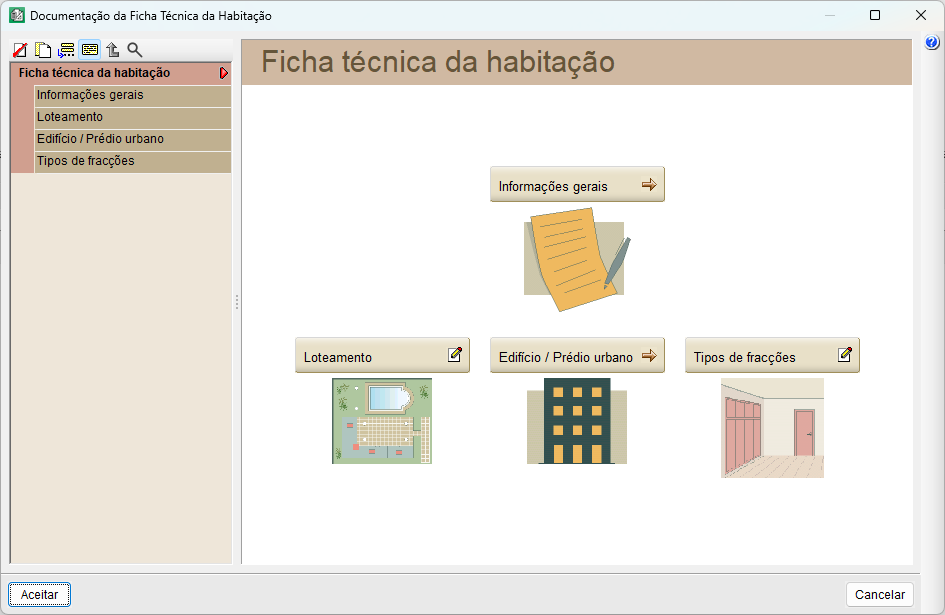Click the 'Loteamento' button in main panel
The image size is (945, 615).
click(x=382, y=356)
